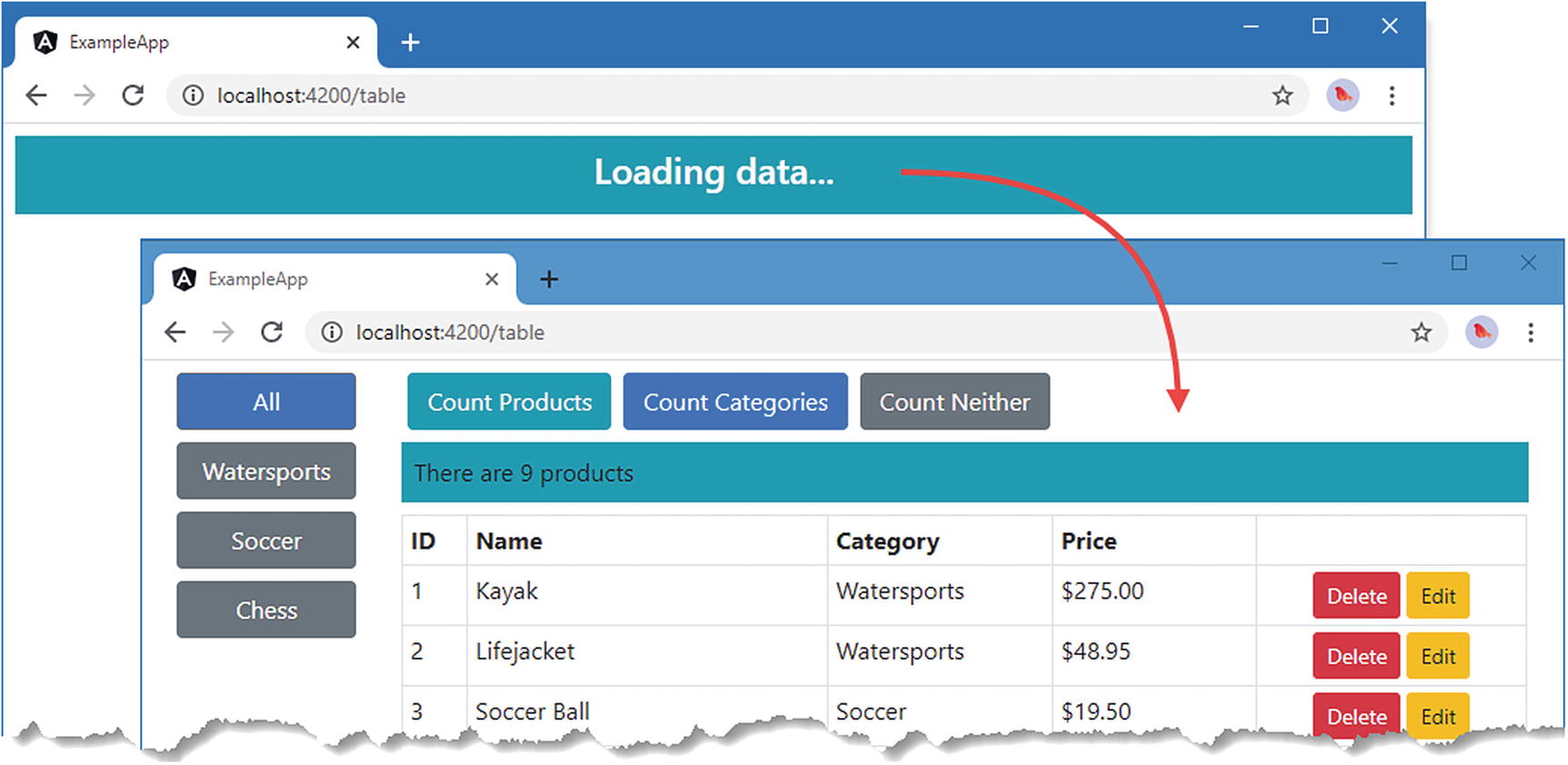Maximize the rear browser window
This screenshot has width=1568, height=765.
point(1320,26)
